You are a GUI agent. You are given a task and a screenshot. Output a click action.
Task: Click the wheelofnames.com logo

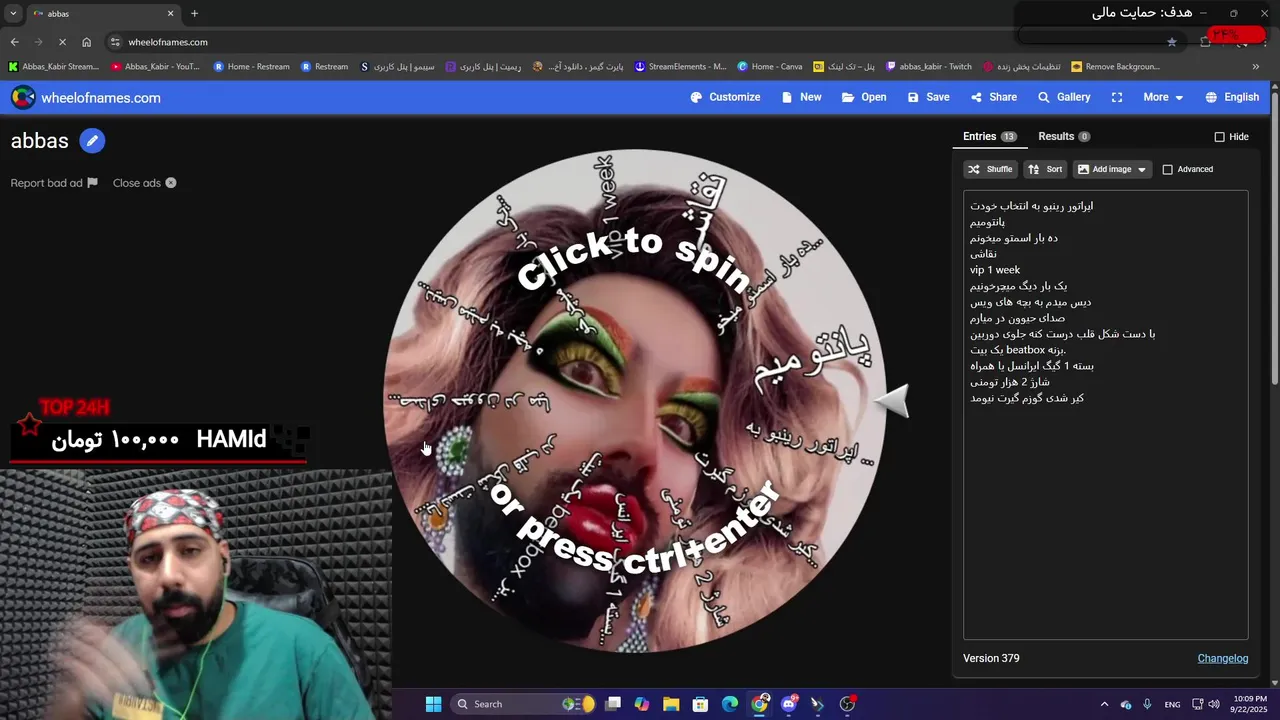[86, 97]
